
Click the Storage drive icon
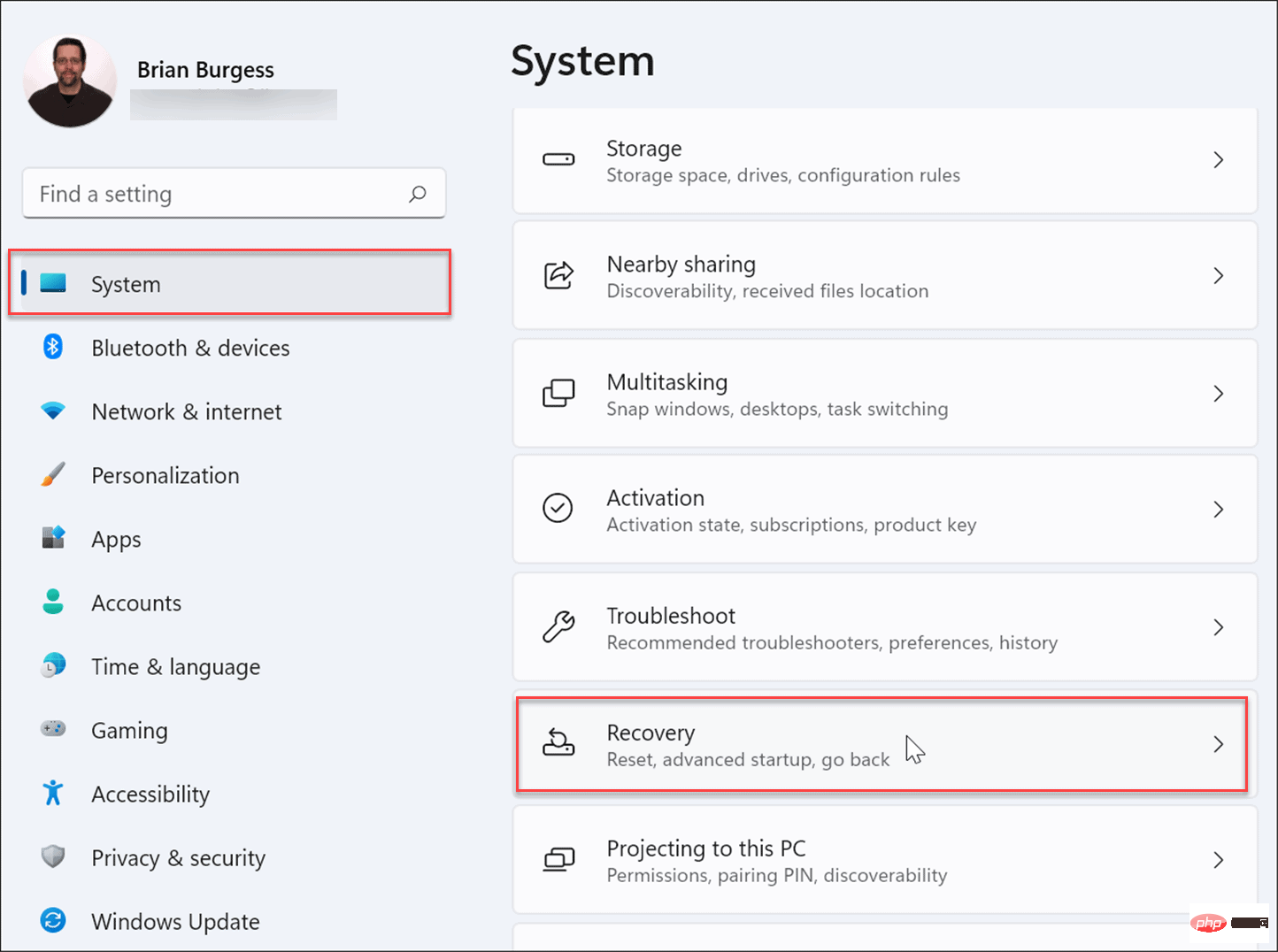coord(558,160)
